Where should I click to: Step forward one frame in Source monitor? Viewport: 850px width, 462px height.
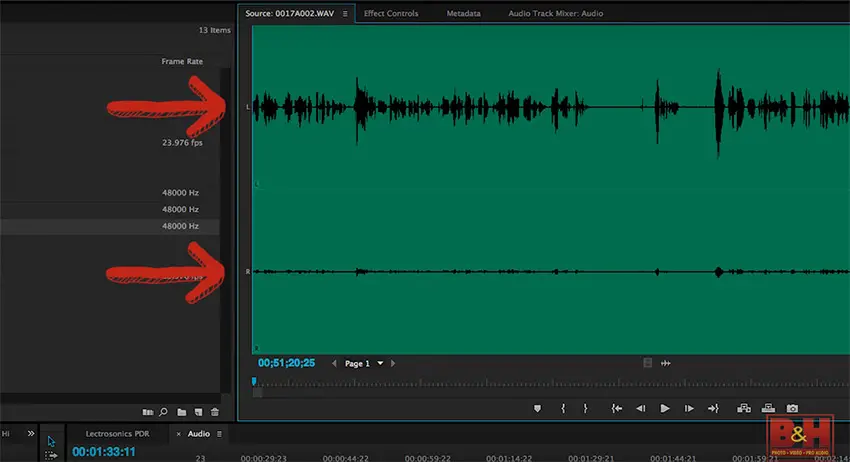coord(689,408)
